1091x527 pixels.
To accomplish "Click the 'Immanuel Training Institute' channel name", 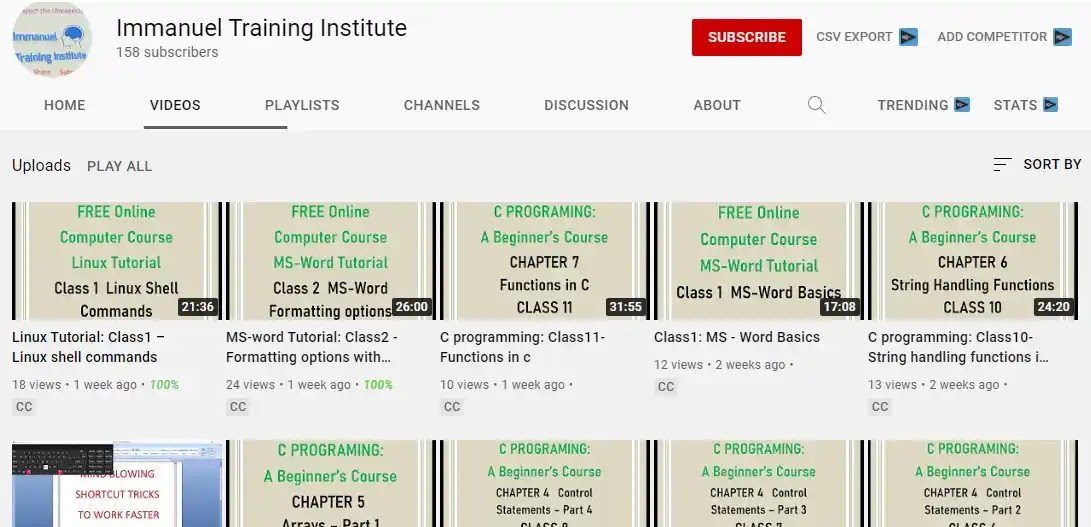I will pyautogui.click(x=262, y=28).
